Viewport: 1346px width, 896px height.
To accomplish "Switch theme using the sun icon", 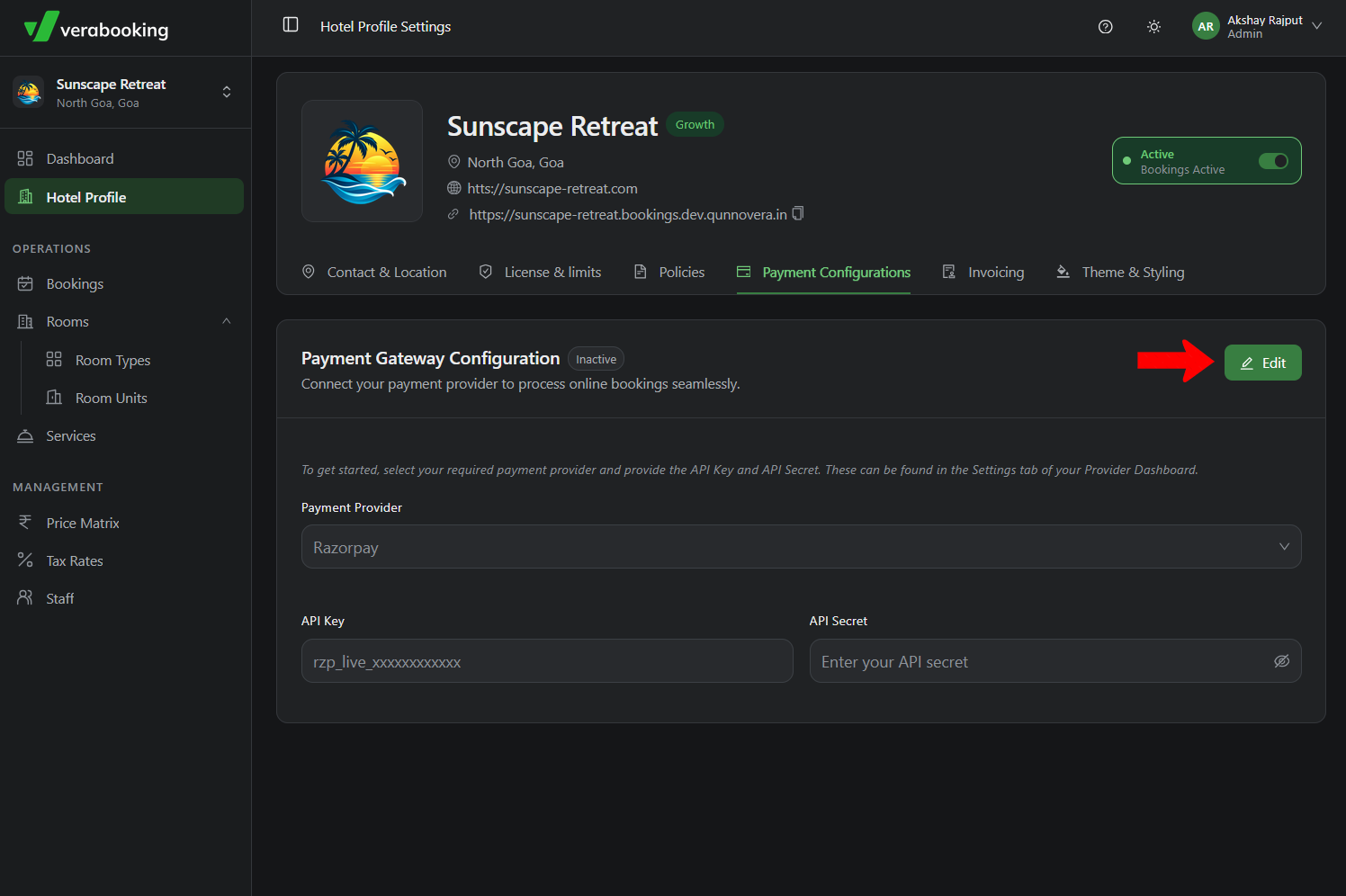I will click(x=1153, y=27).
